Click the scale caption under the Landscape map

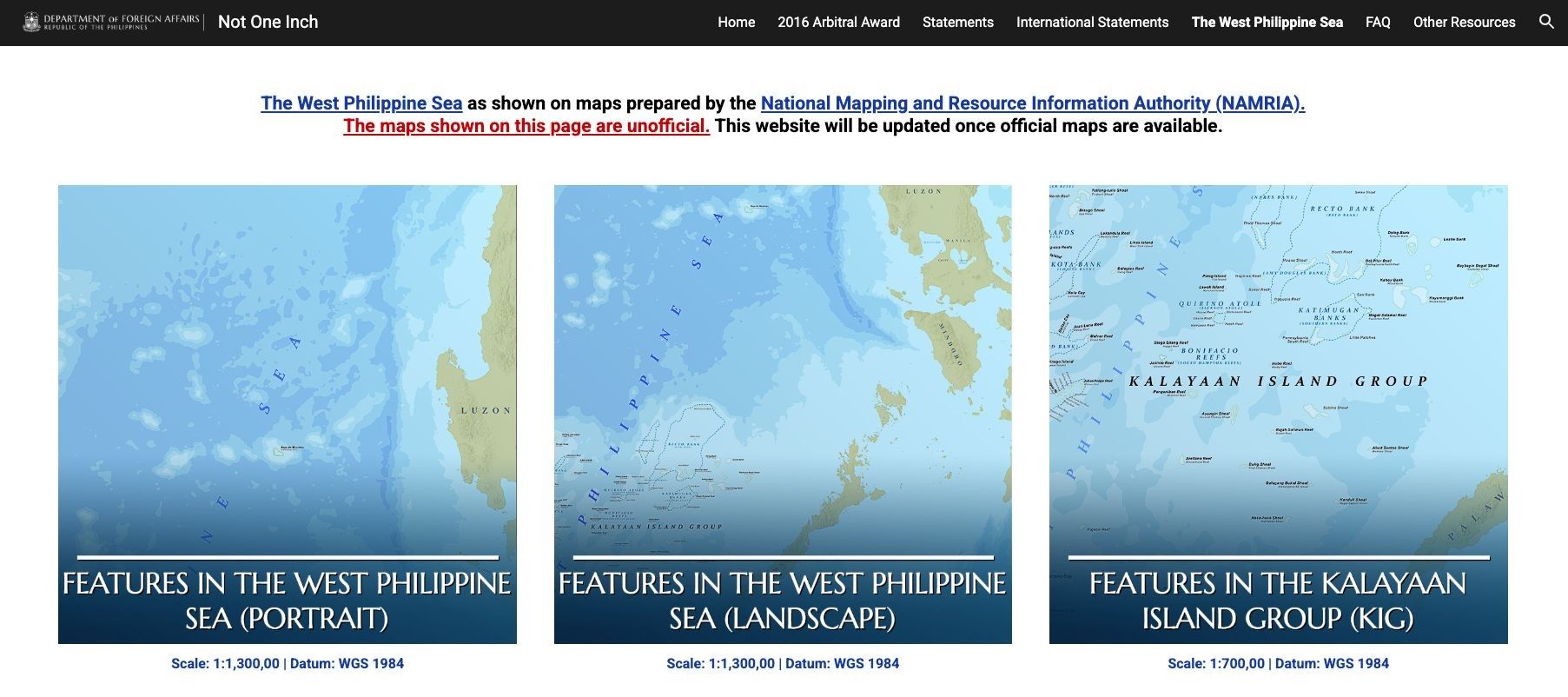pos(783,664)
